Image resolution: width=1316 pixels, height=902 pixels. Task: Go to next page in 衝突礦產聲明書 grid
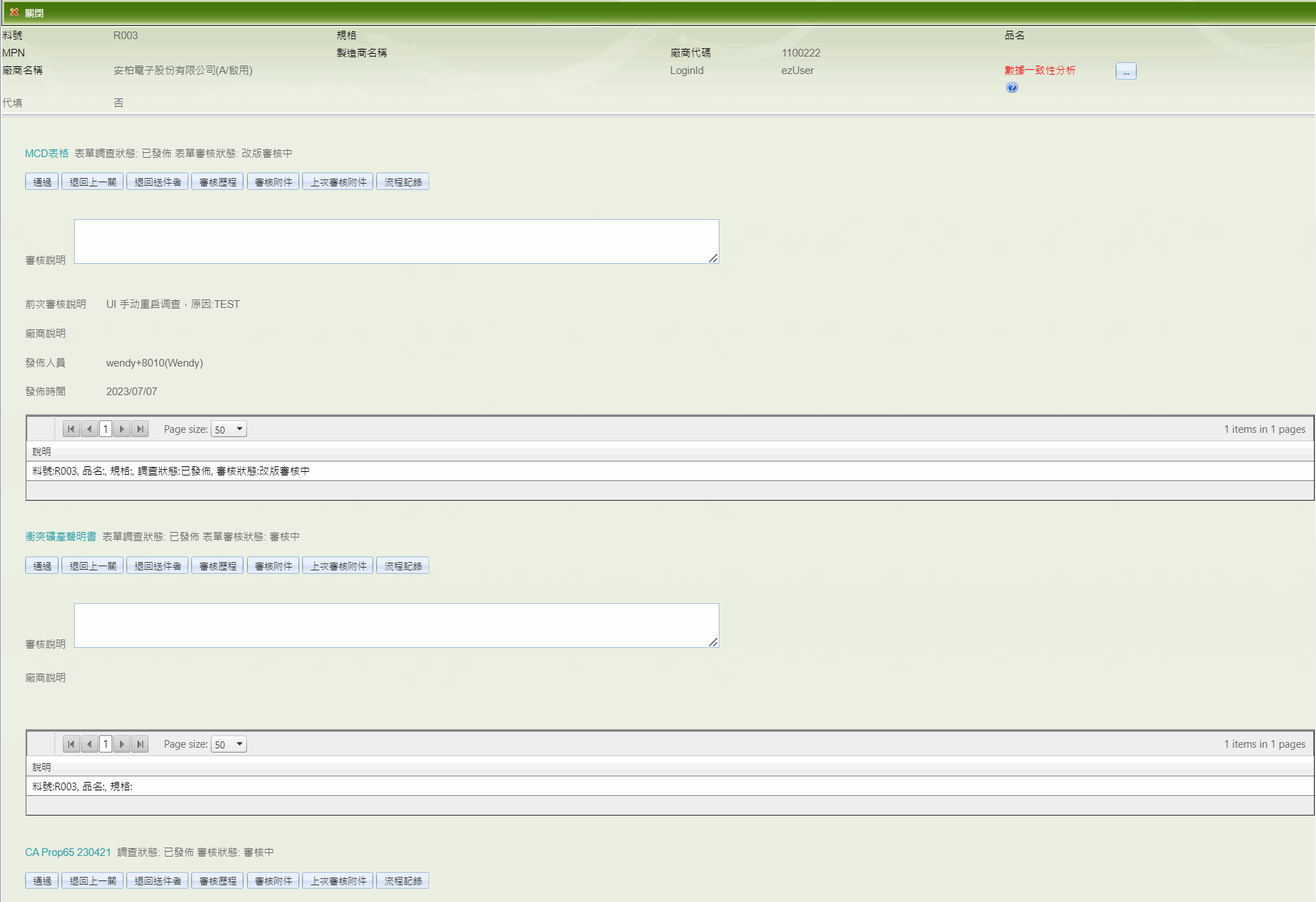(x=121, y=744)
